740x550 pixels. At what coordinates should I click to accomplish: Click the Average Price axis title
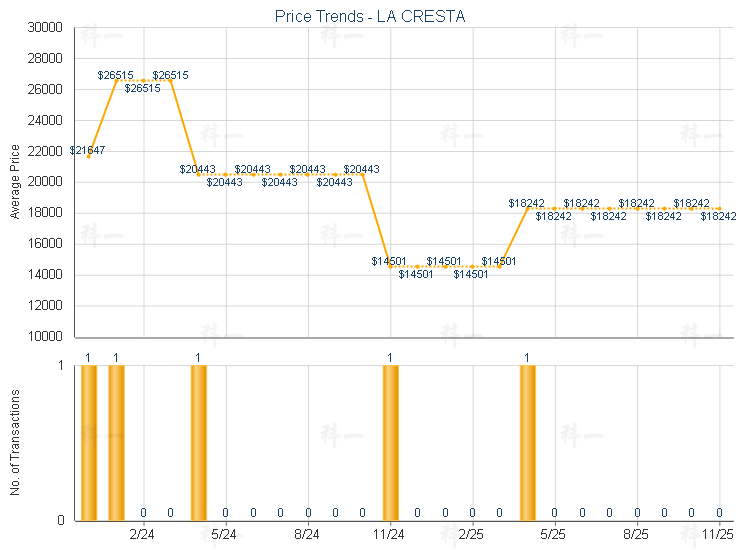pyautogui.click(x=15, y=182)
